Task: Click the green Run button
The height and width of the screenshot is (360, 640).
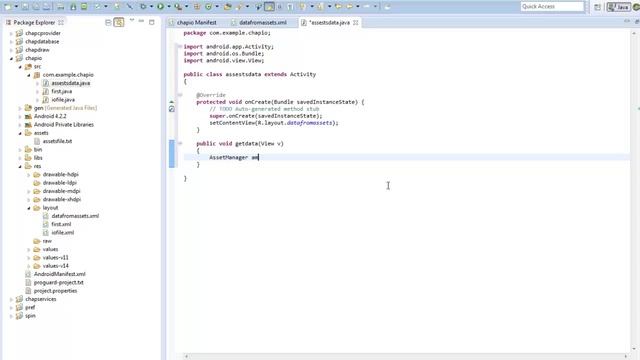Action: click(x=160, y=7)
